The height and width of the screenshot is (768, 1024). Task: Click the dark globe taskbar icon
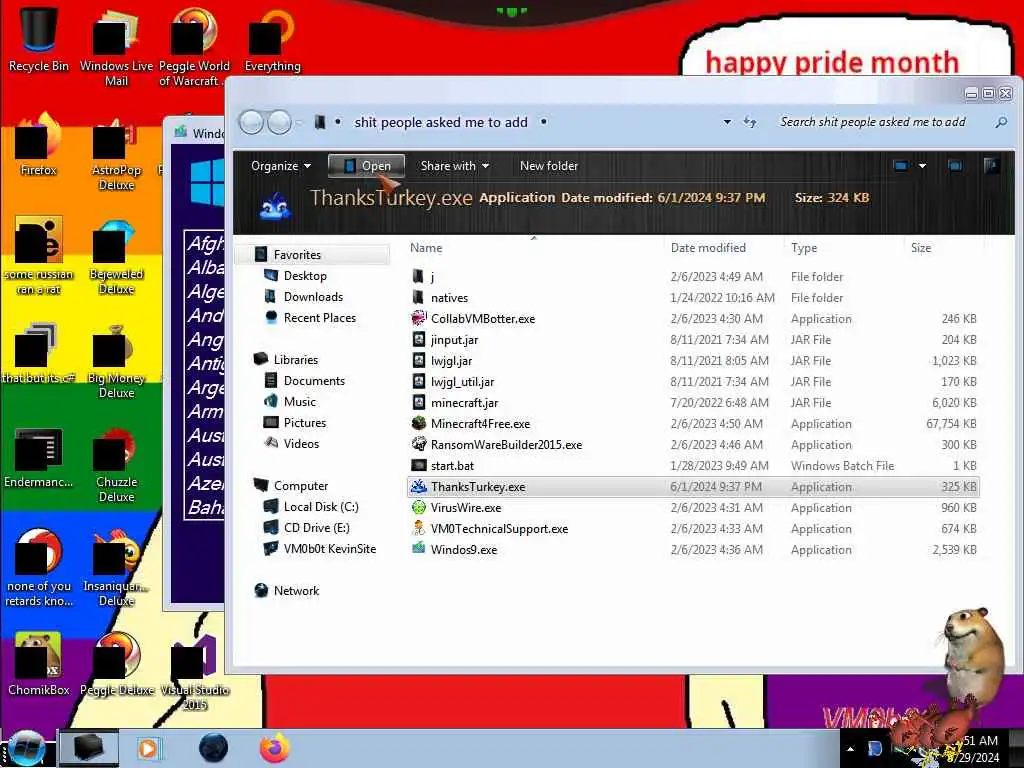tap(213, 748)
